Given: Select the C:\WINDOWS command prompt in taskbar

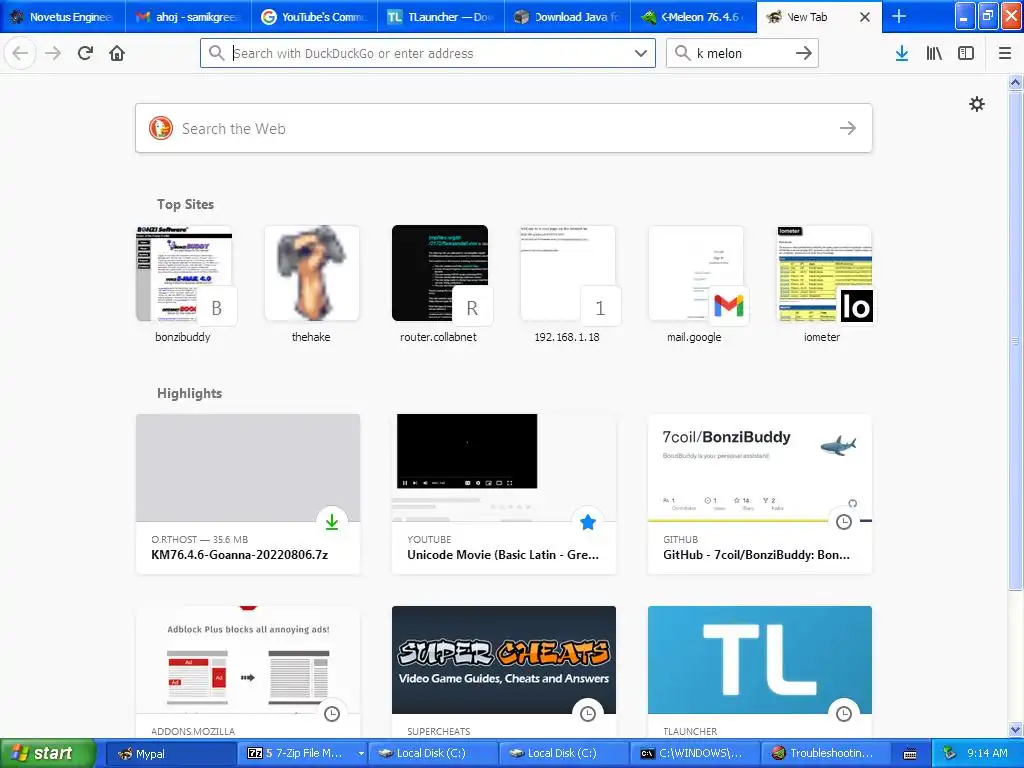Looking at the screenshot, I should [x=696, y=754].
